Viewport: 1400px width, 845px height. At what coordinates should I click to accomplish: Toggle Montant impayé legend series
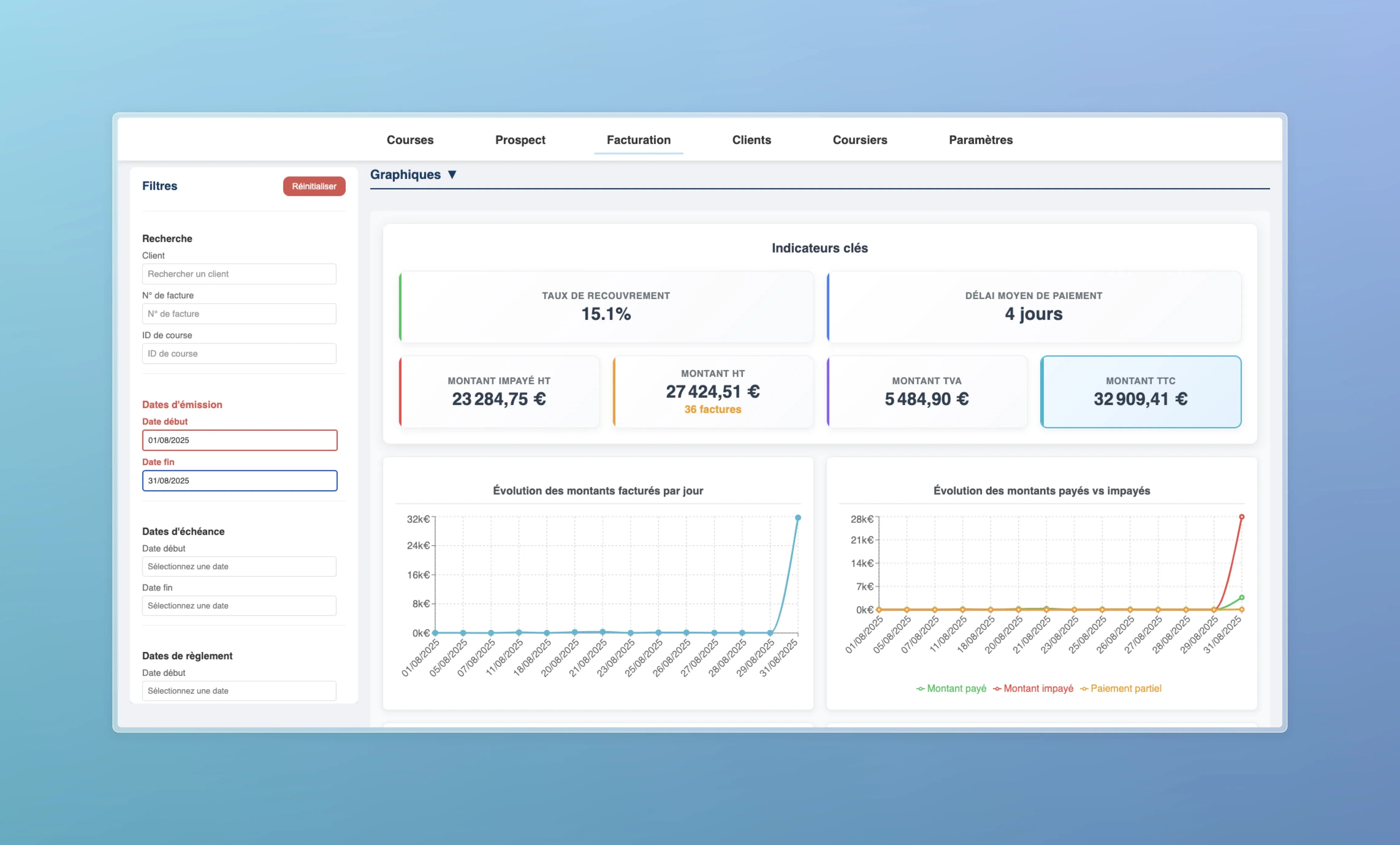(x=1033, y=688)
